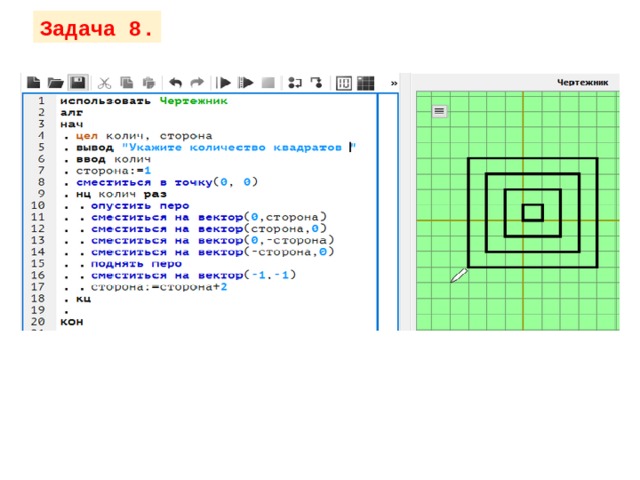Click 'сместиться на вектор(0,-сторона)' line
The height and width of the screenshot is (480, 640).
(x=213, y=240)
